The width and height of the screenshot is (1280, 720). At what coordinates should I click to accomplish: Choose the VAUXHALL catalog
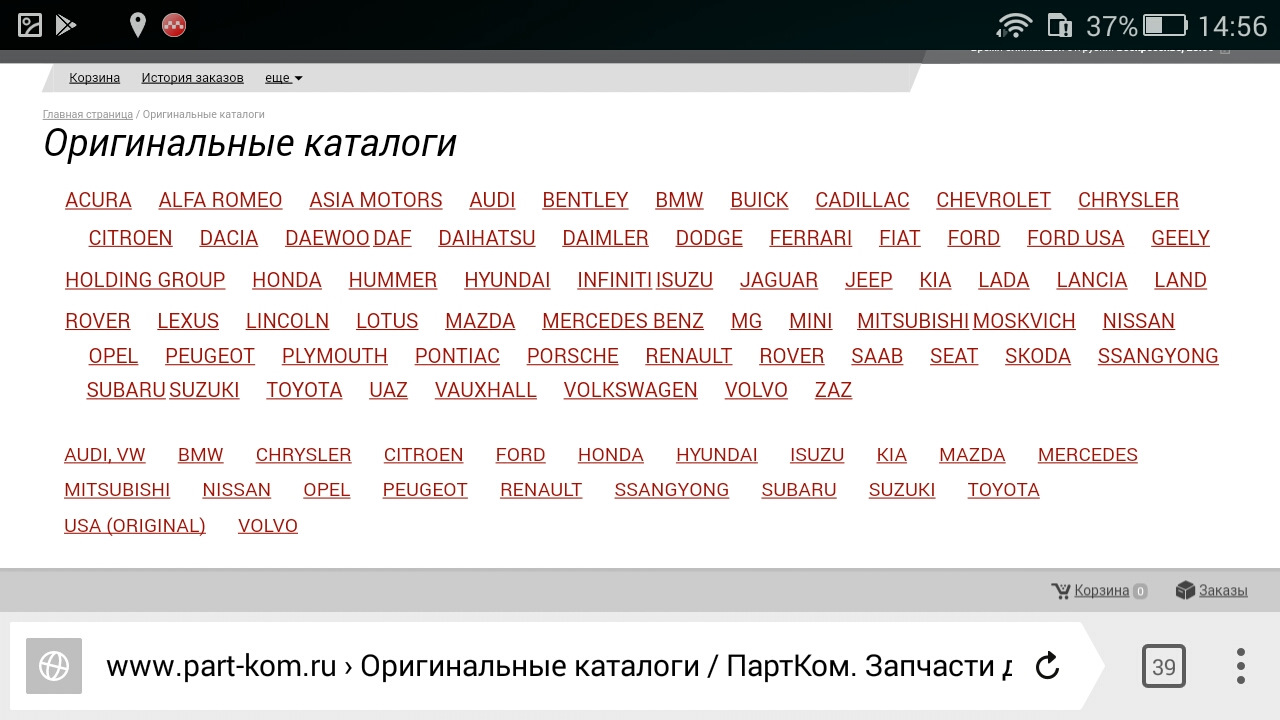pyautogui.click(x=486, y=390)
